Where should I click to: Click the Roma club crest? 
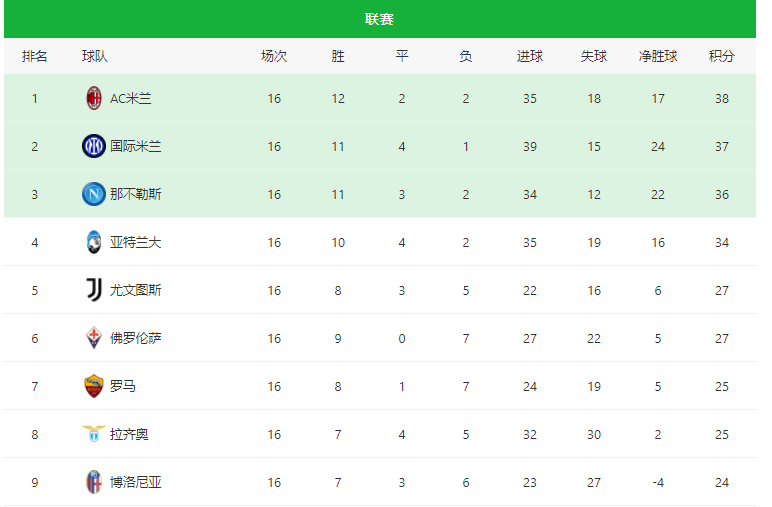tap(94, 386)
